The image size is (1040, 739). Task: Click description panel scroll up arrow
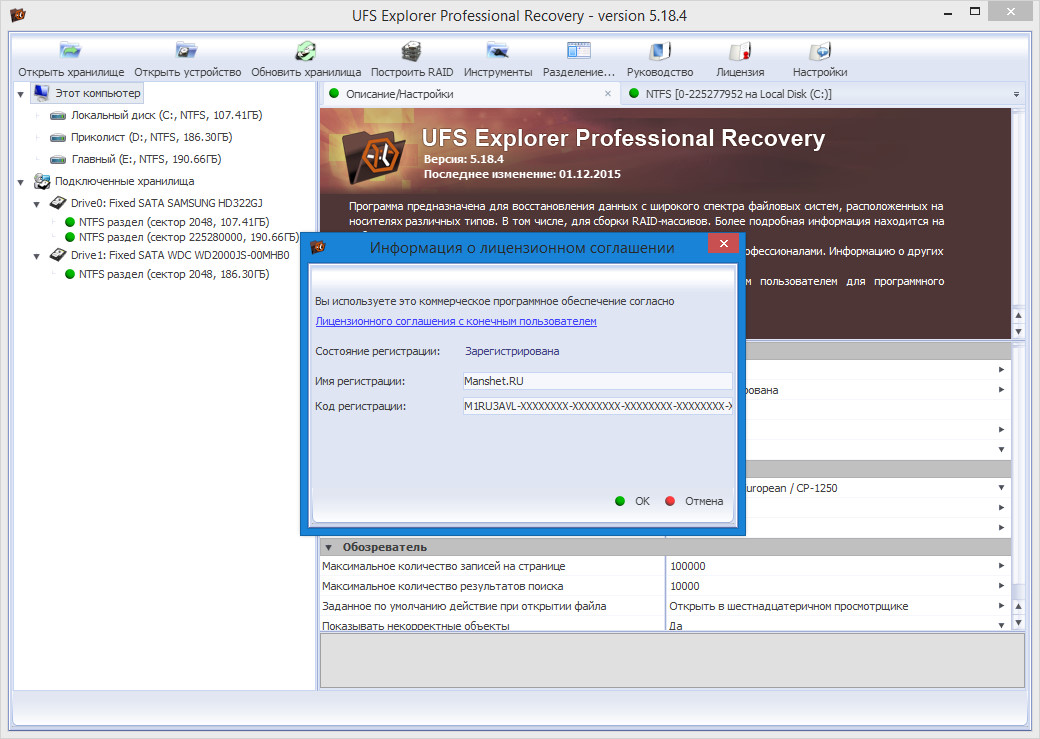tap(1019, 315)
